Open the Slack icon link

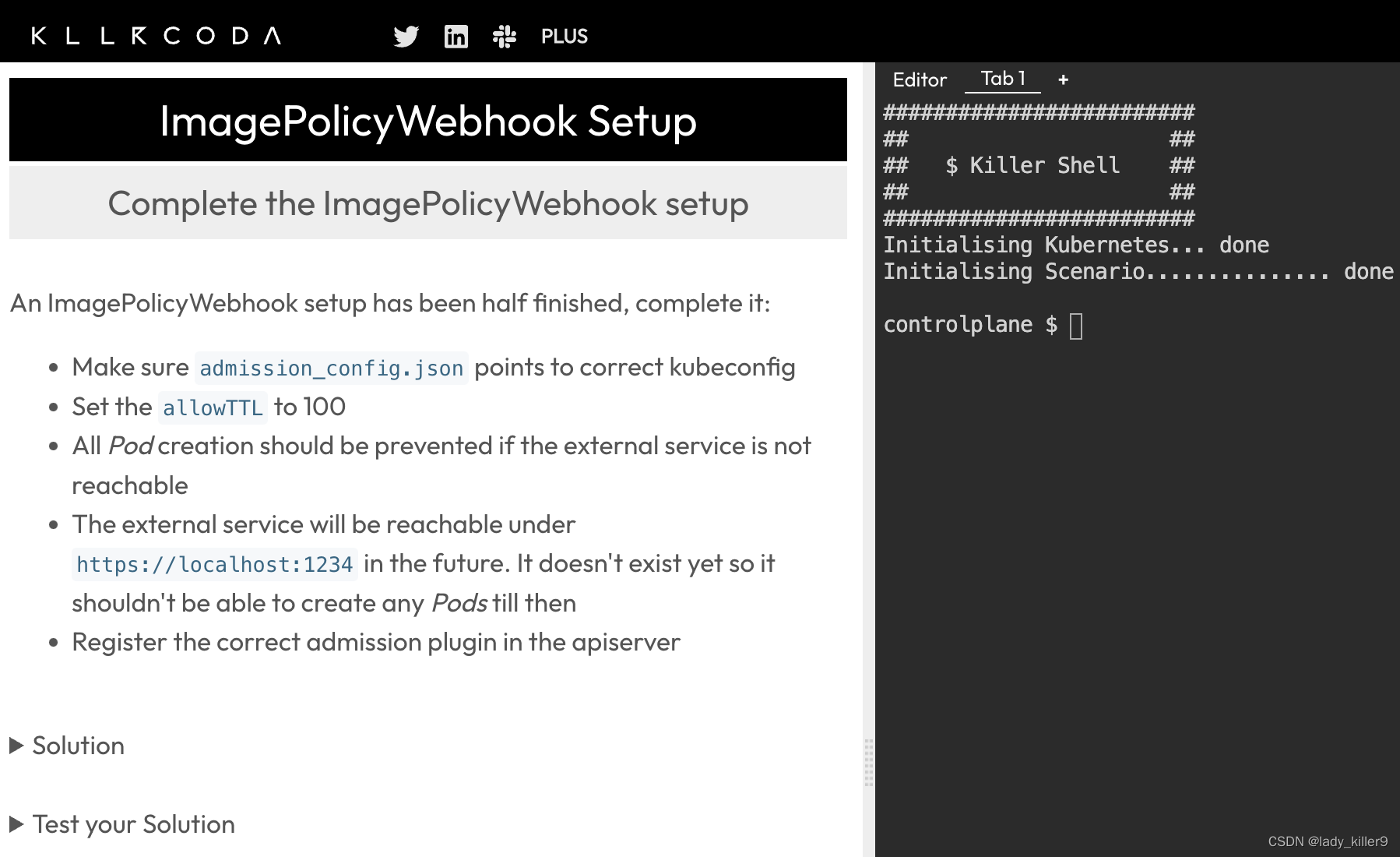pyautogui.click(x=505, y=37)
